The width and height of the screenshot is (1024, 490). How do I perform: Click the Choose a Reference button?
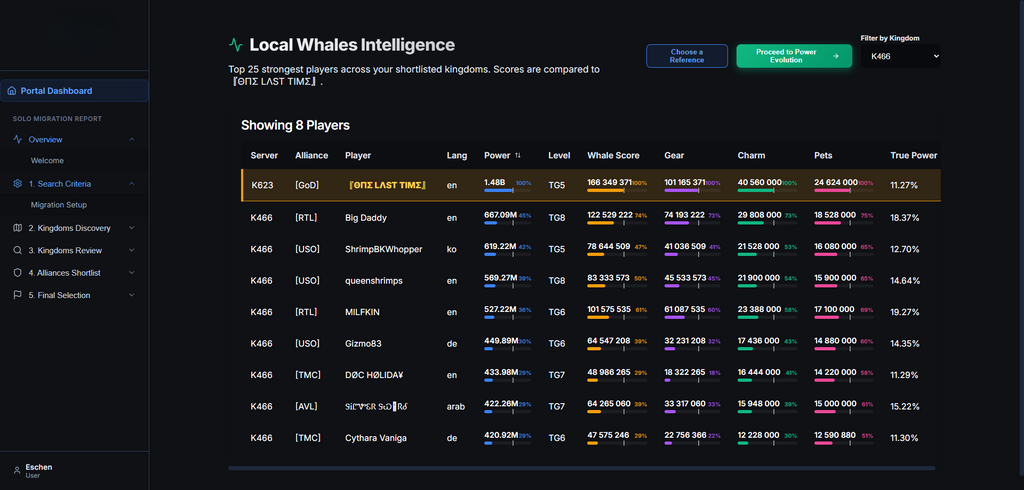(687, 56)
